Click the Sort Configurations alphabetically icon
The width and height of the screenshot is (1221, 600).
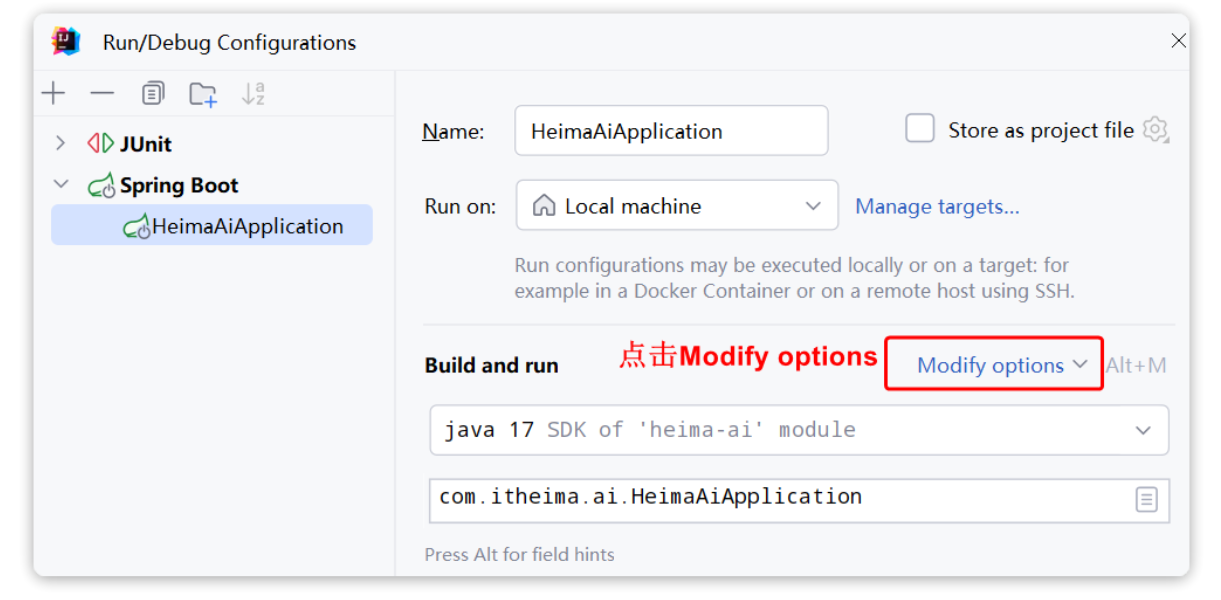(x=253, y=94)
